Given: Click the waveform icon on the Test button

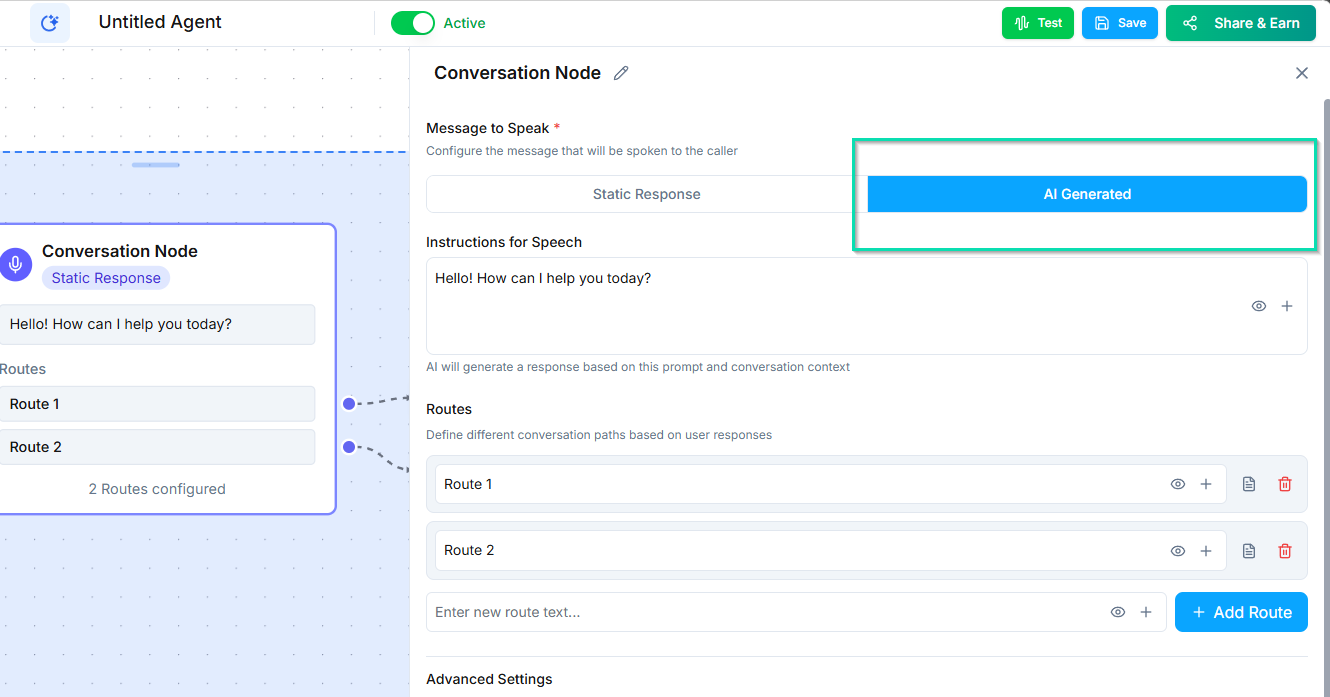Looking at the screenshot, I should click(x=1022, y=22).
